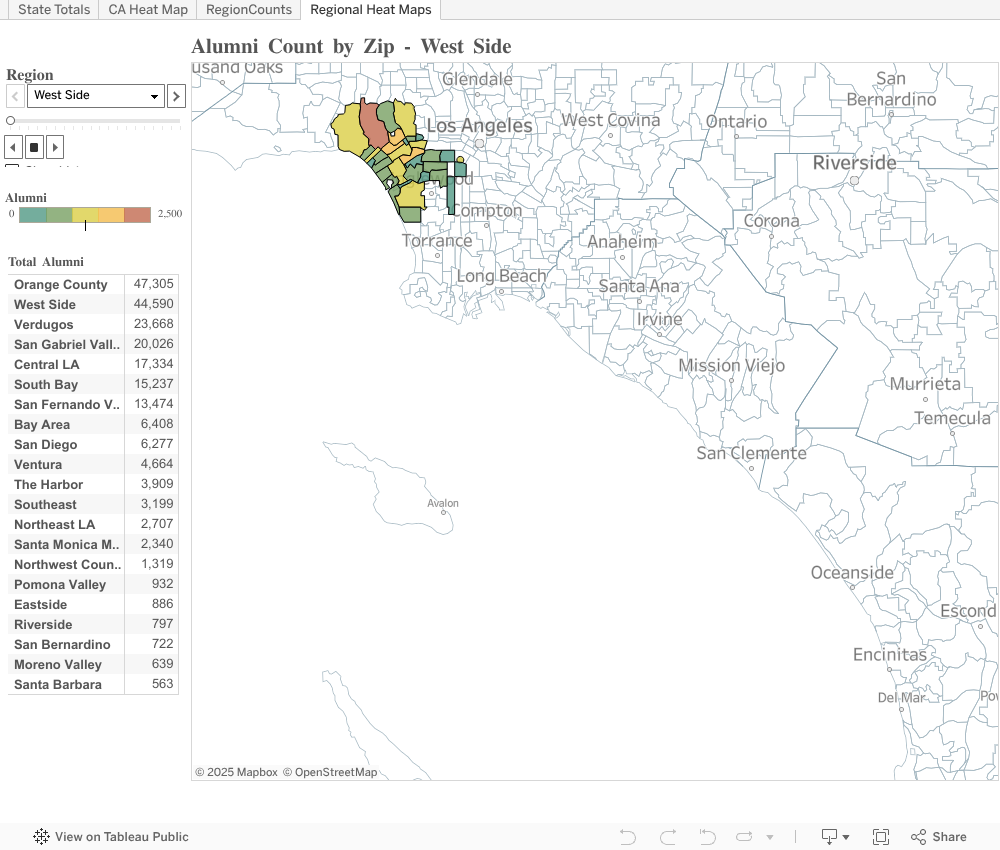This screenshot has width=1000, height=850.
Task: Open View on Tableau Public
Action: click(111, 837)
